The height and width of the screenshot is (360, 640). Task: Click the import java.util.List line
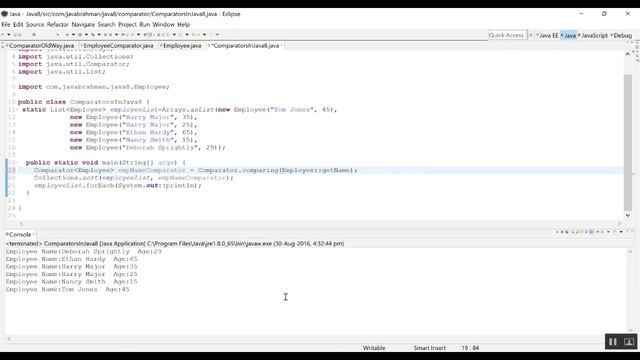coord(62,71)
